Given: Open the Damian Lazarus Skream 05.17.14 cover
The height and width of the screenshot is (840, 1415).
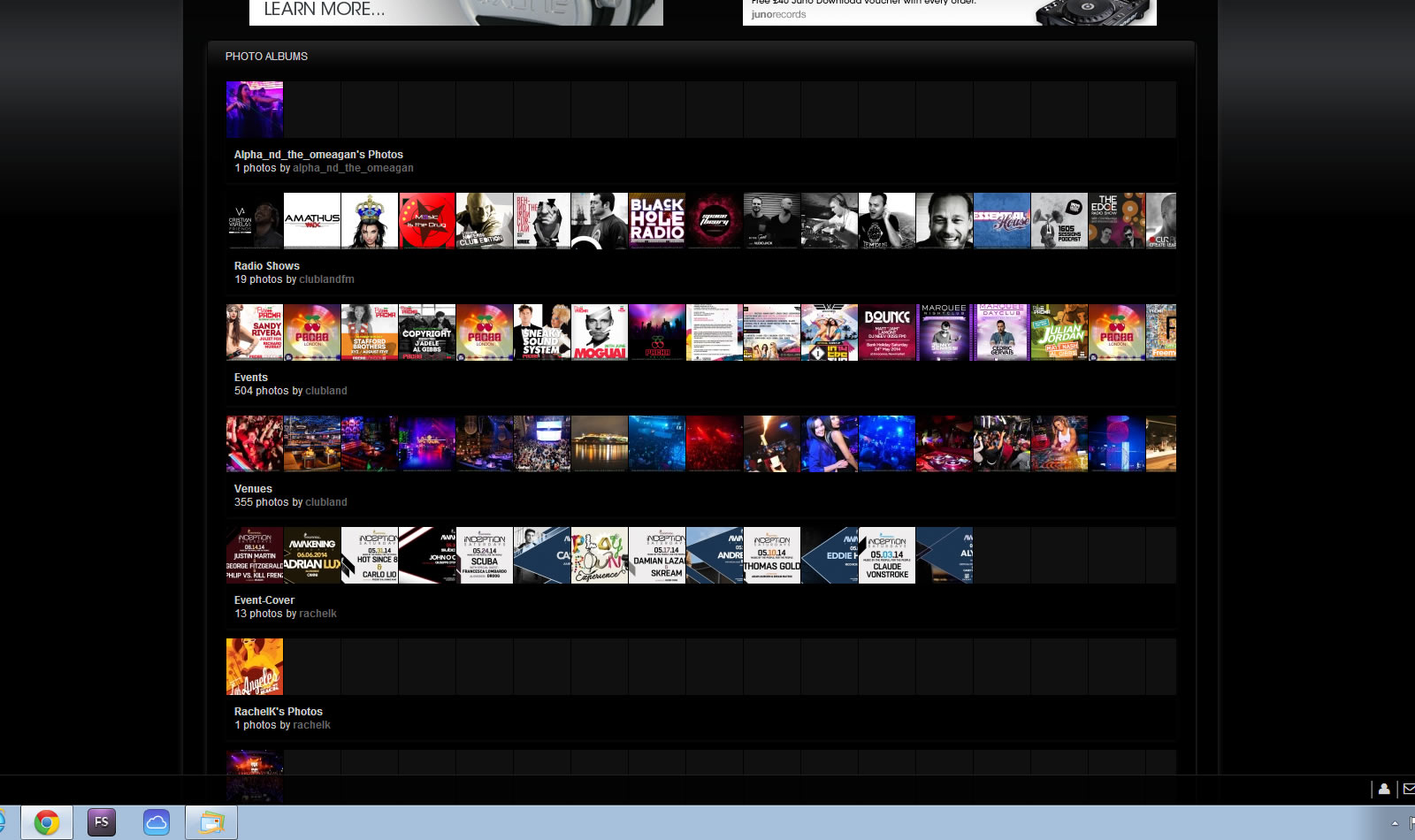Looking at the screenshot, I should point(657,555).
